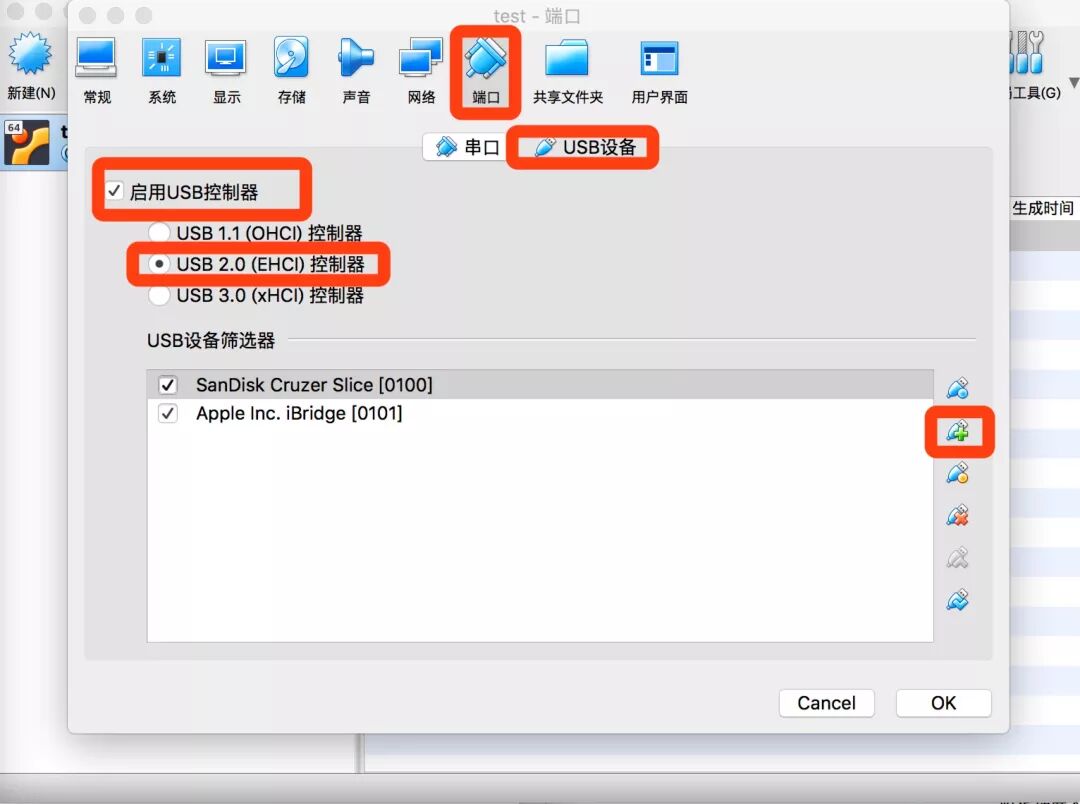
Task: Open the 系统 settings section
Action: click(x=162, y=70)
